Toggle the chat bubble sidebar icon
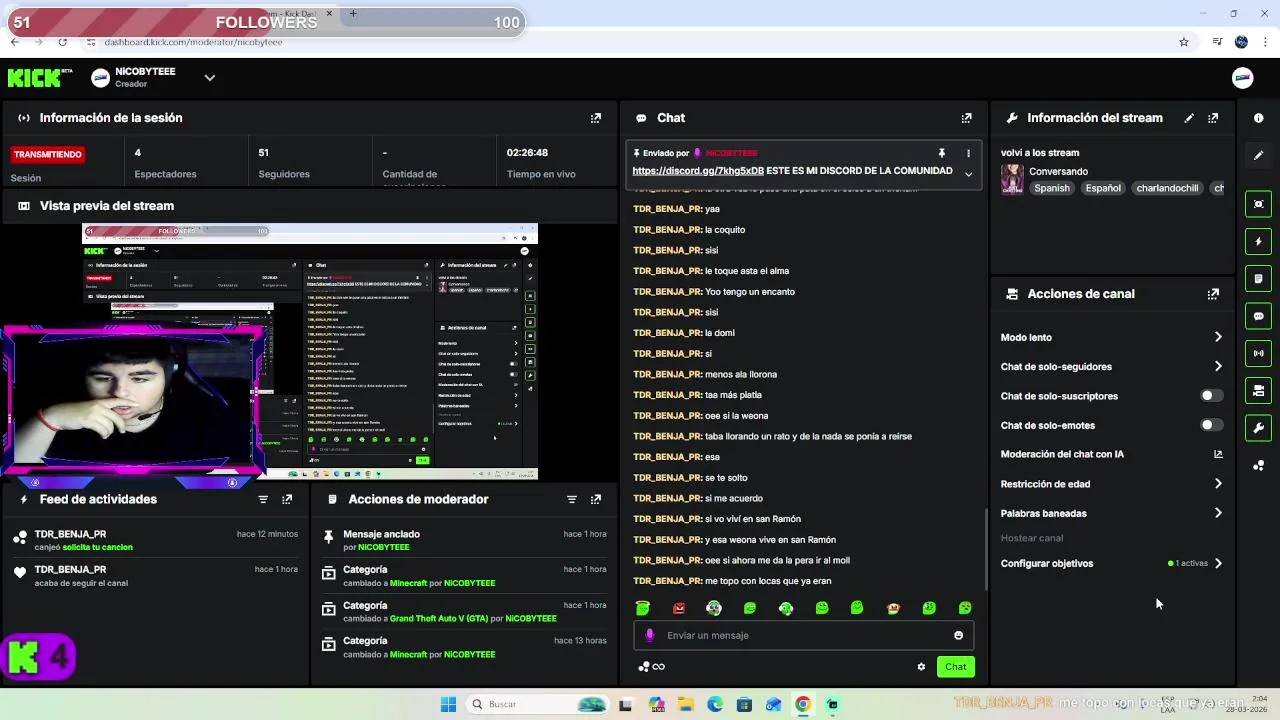Image resolution: width=1280 pixels, height=720 pixels. (x=1258, y=316)
